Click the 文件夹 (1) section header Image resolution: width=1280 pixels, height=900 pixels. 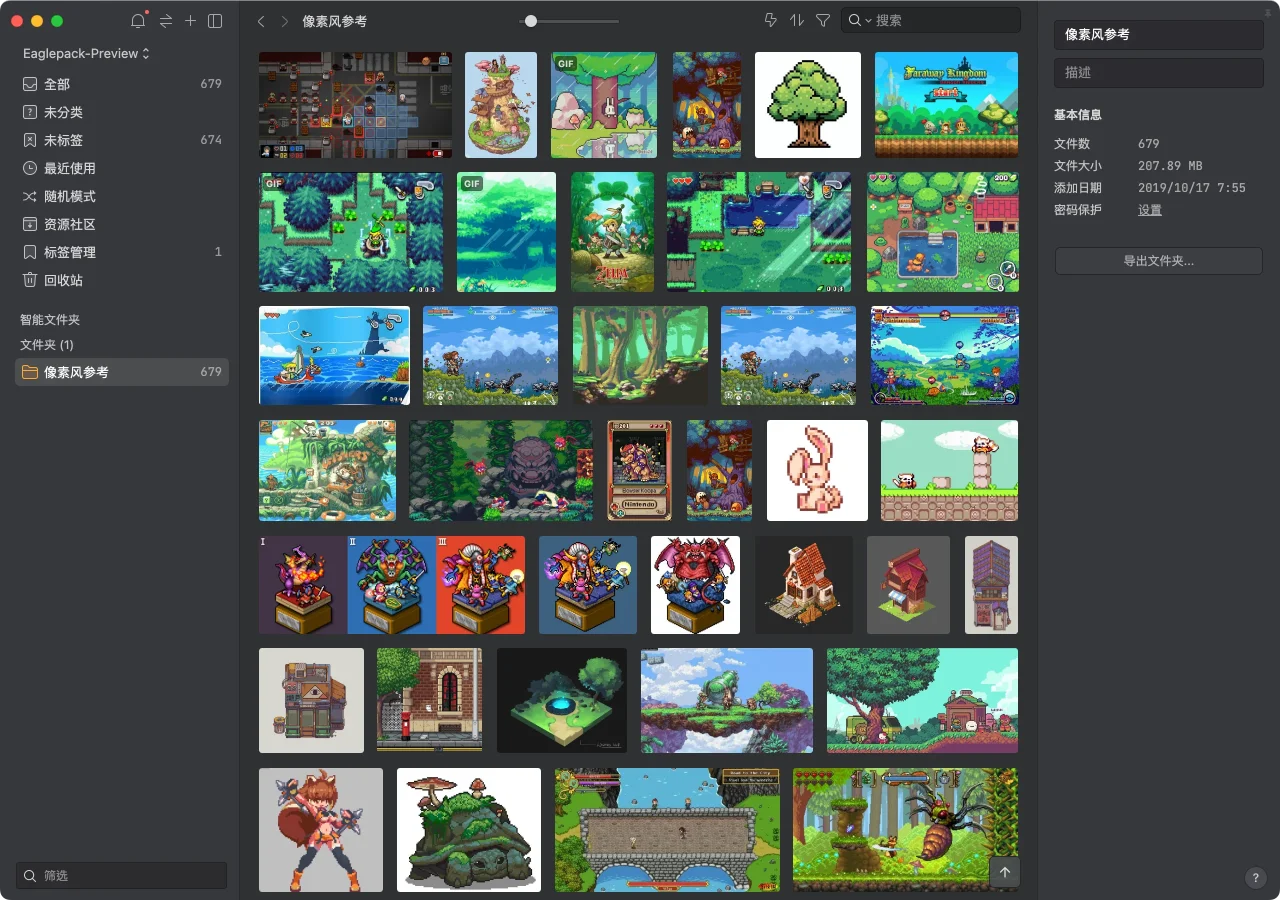pos(47,344)
